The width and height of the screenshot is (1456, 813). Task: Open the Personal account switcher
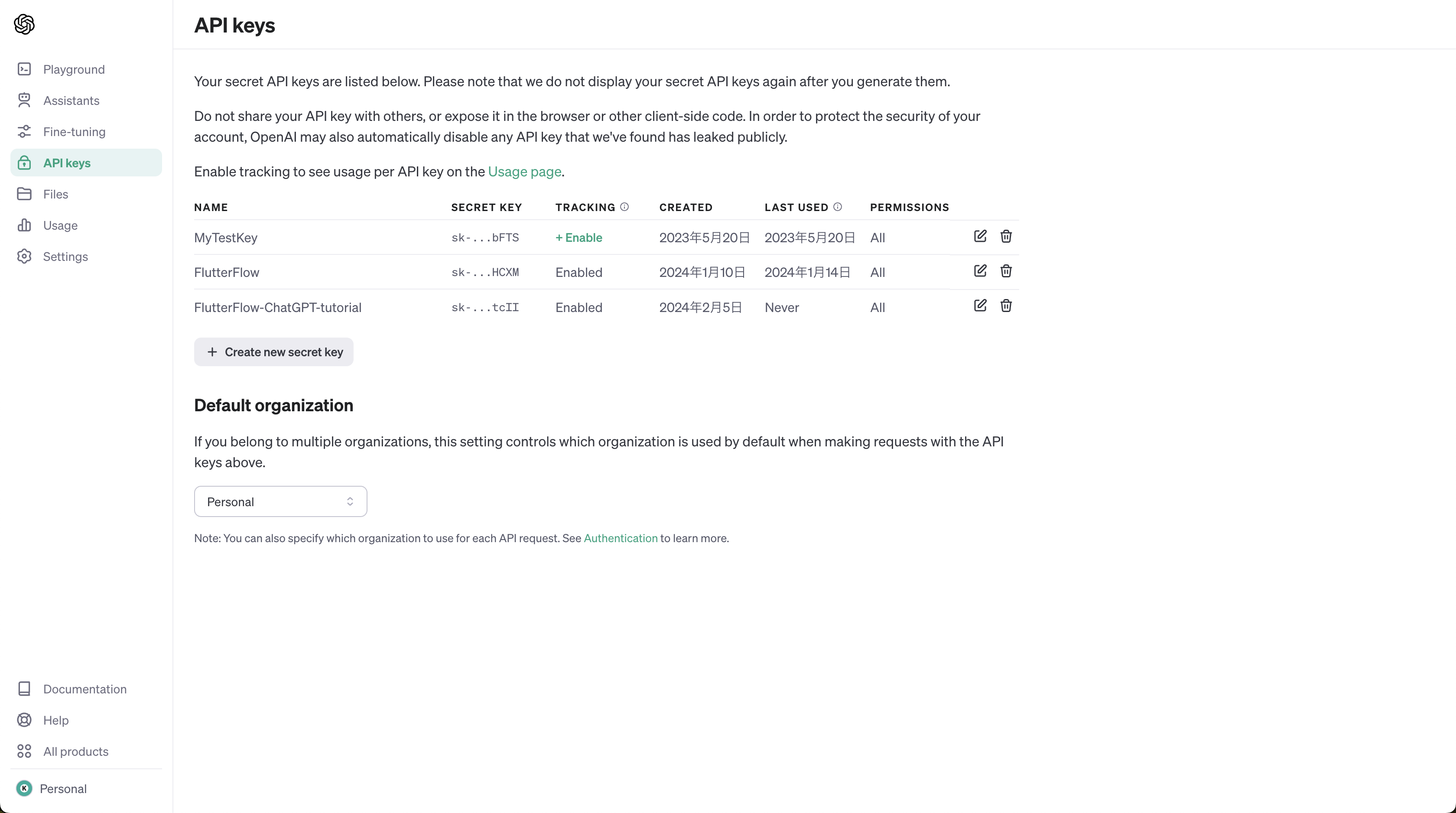62,789
